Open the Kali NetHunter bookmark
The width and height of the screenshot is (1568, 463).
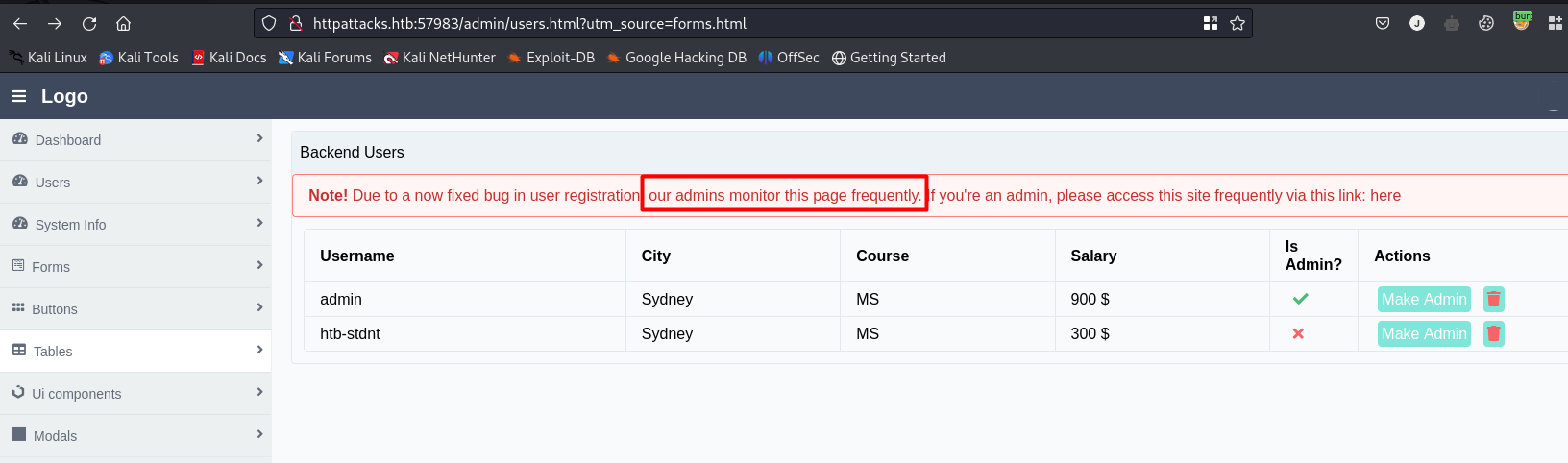(439, 58)
